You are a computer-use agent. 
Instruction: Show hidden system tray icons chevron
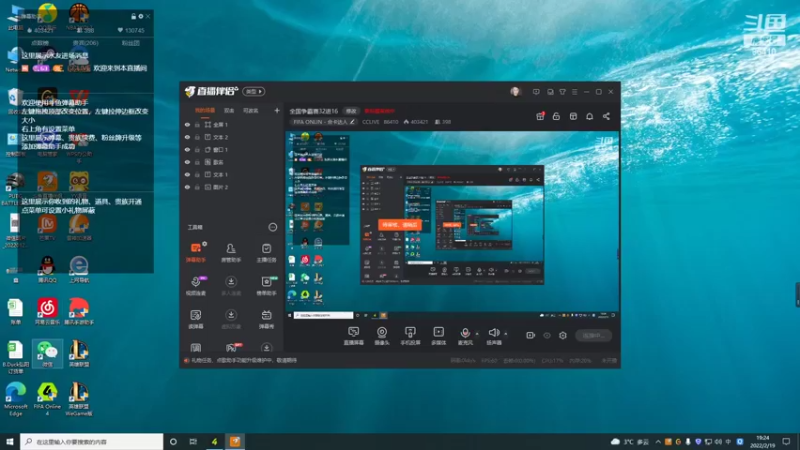[658, 442]
